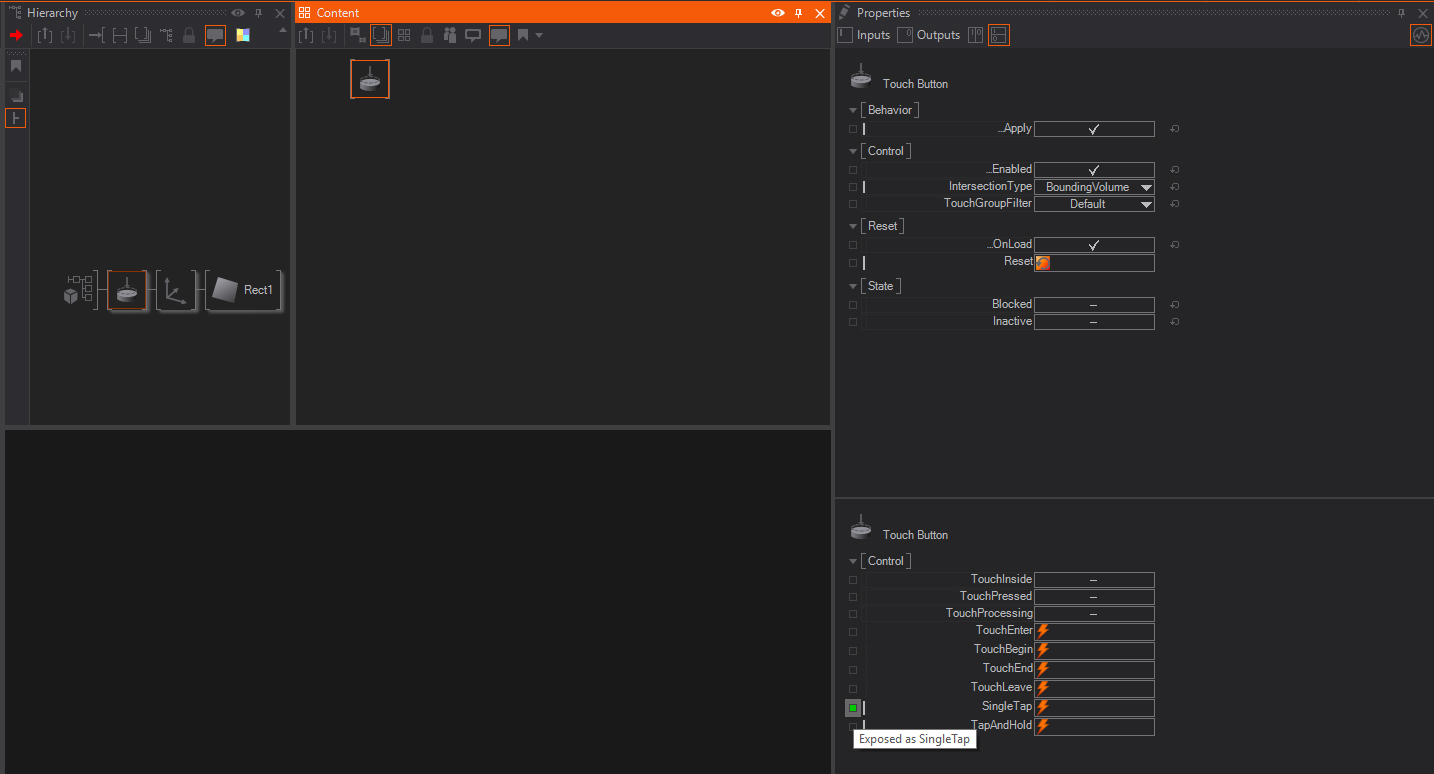Screen dimensions: 1434x774
Task: Open the IntersectionType BoundingVolume dropdown
Action: tap(1094, 187)
